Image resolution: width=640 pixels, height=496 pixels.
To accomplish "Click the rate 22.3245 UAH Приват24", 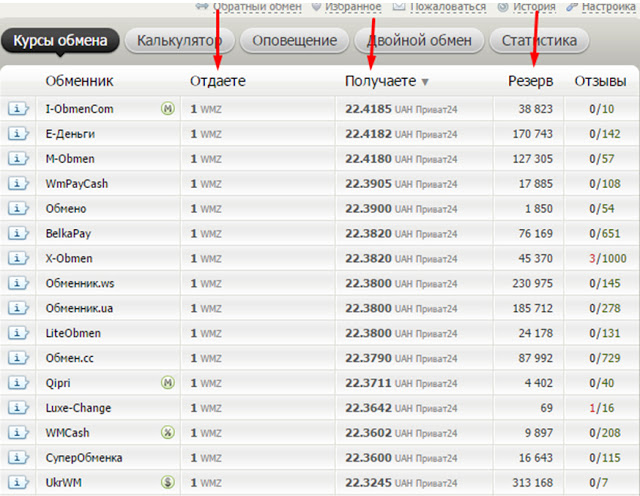I will pos(401,483).
